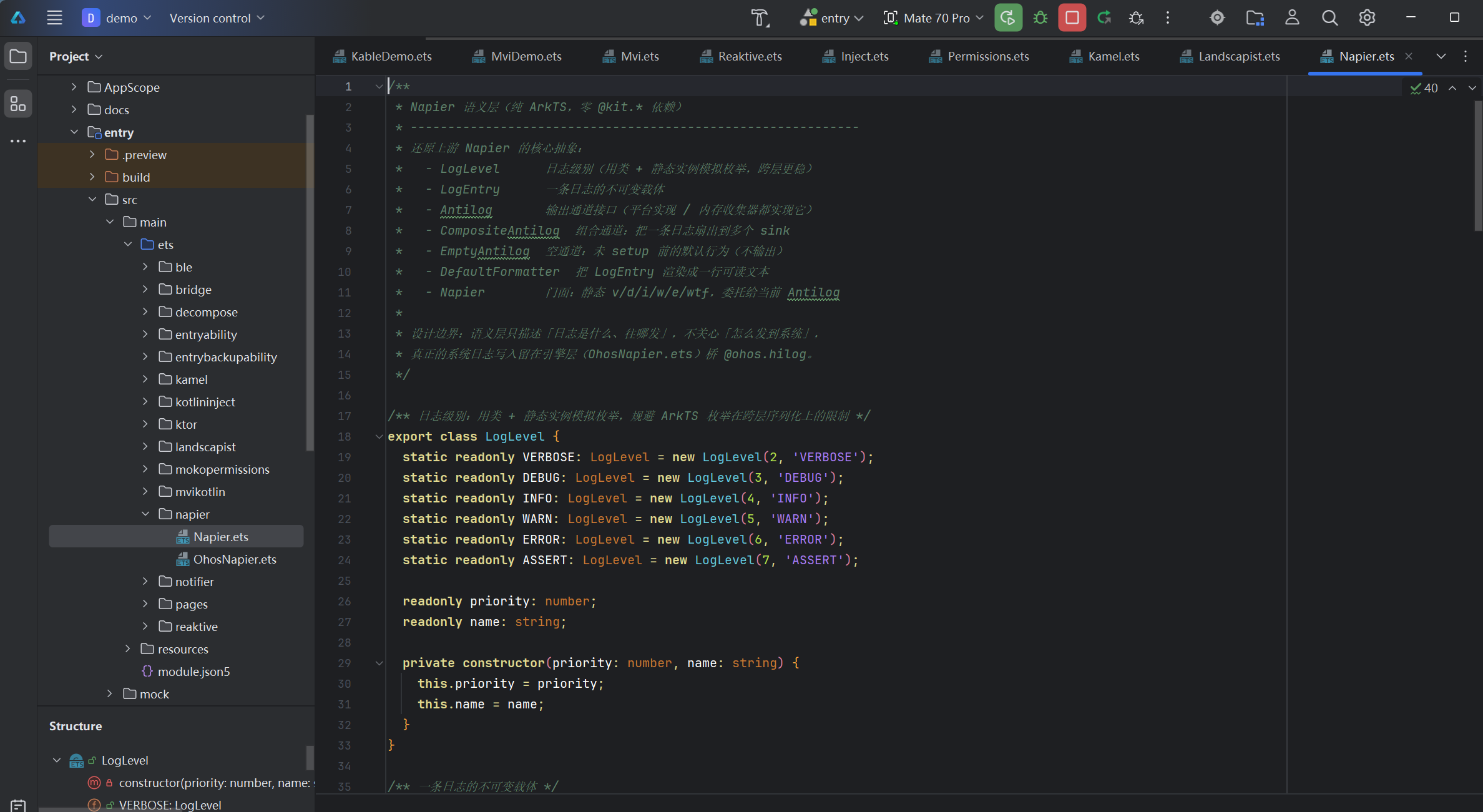The image size is (1483, 812).
Task: Collapse the entry folder
Action: pos(74,132)
